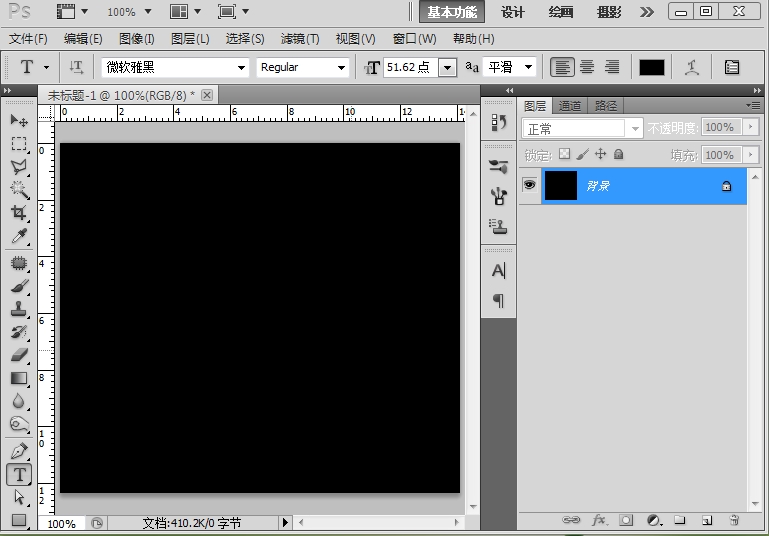
Task: Open the Paragraph panel icon
Action: point(498,300)
